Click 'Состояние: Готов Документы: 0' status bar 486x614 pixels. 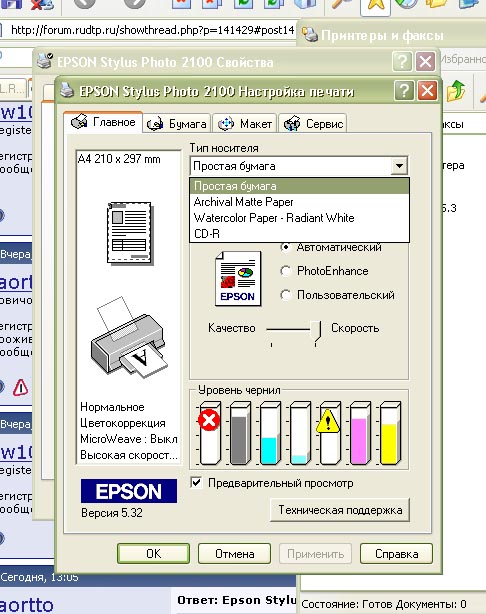[384, 604]
